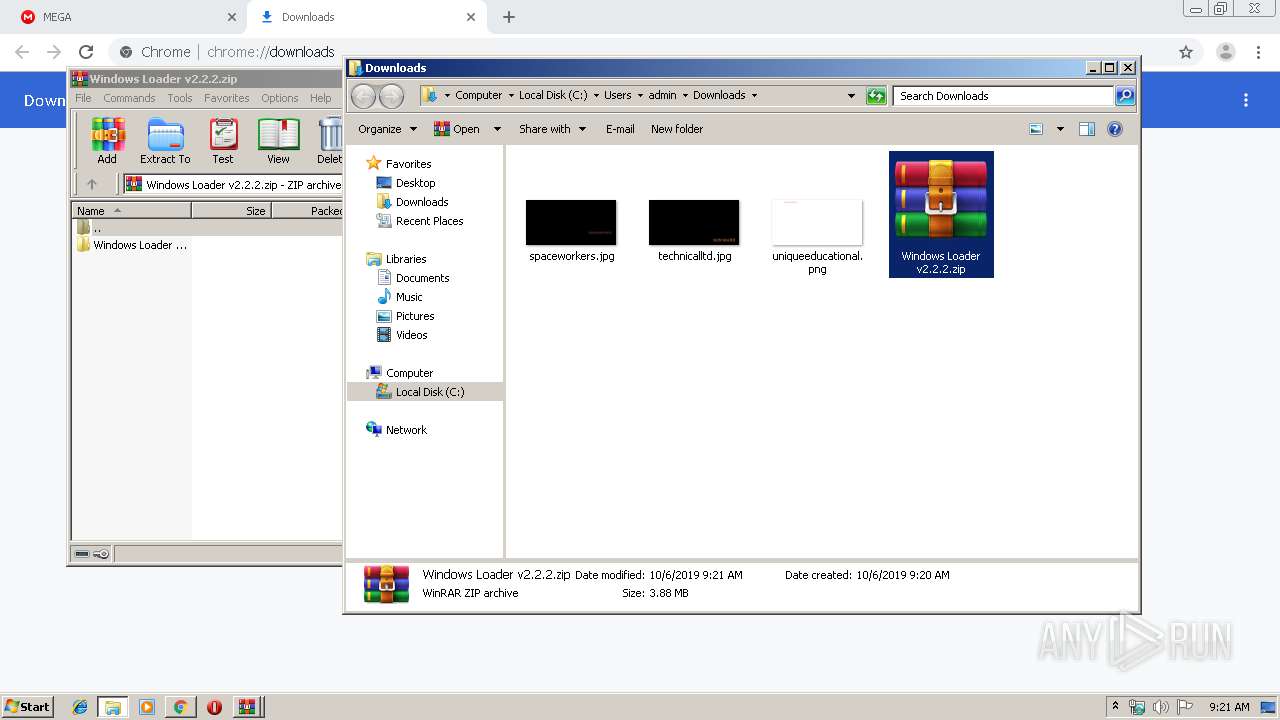Image resolution: width=1280 pixels, height=720 pixels.
Task: Select Network in navigation pane
Action: tap(397, 430)
